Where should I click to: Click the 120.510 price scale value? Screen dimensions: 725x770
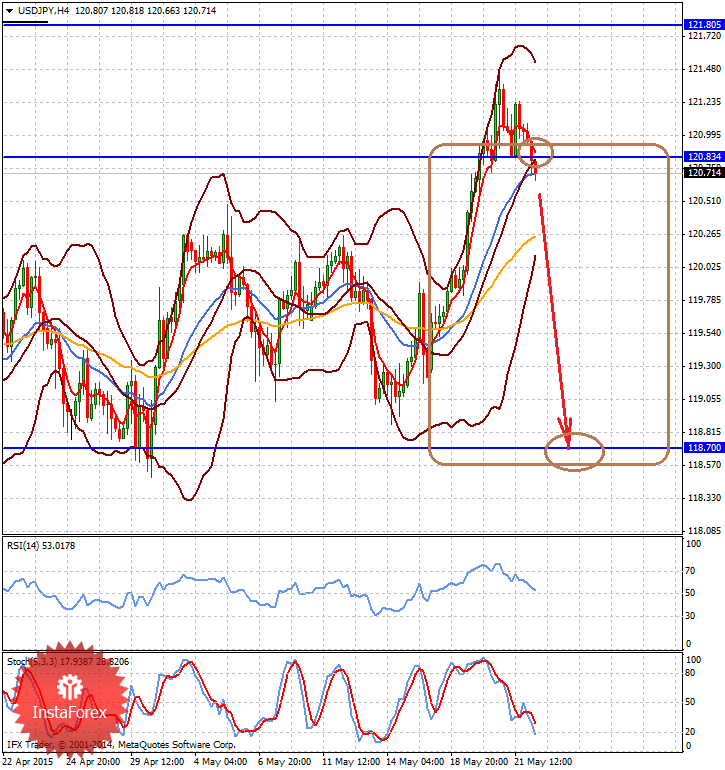pyautogui.click(x=704, y=201)
